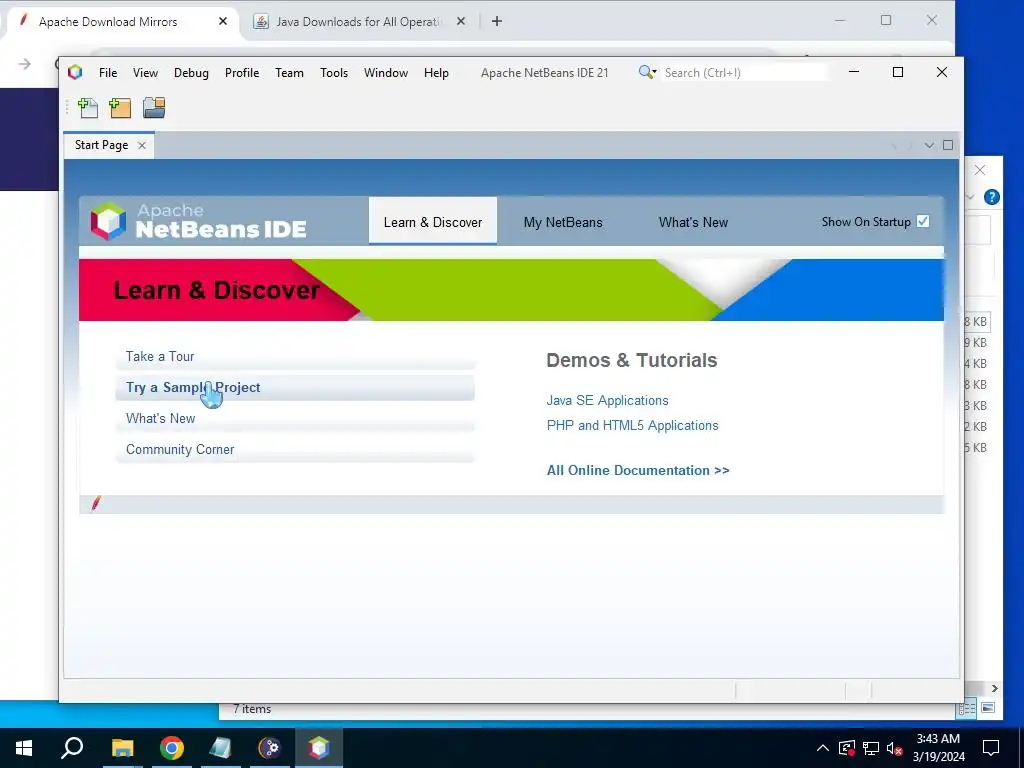1024x768 pixels.
Task: Click the search magnifier icon in NetBeans
Action: coord(647,72)
